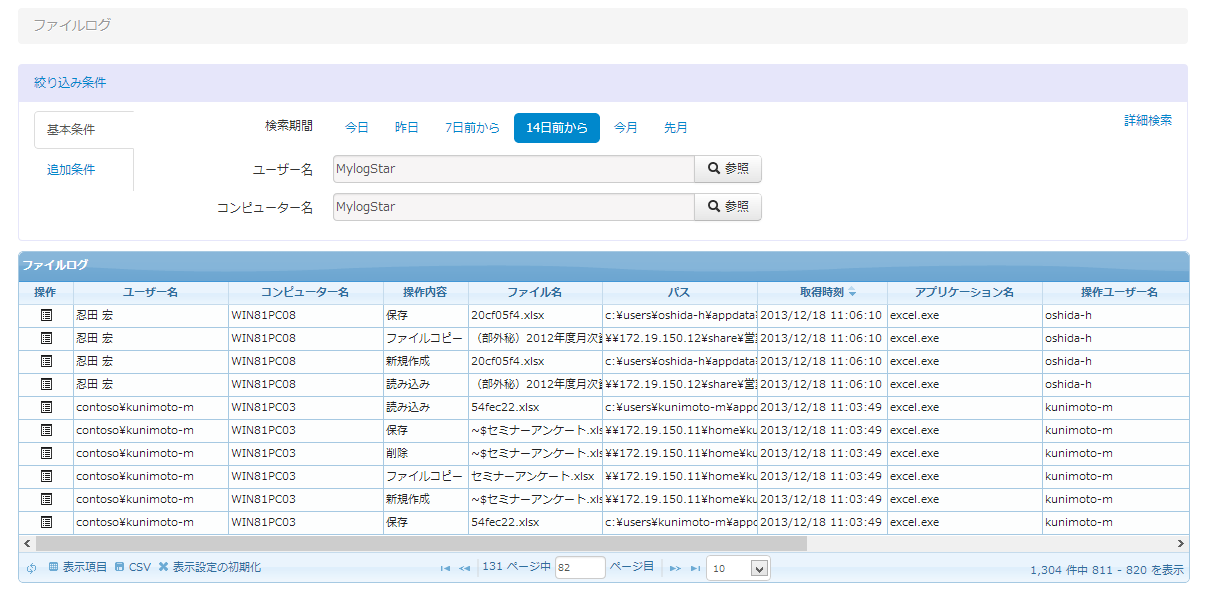
Task: Reset display settings via 表示設定の初期化
Action: click(x=209, y=568)
